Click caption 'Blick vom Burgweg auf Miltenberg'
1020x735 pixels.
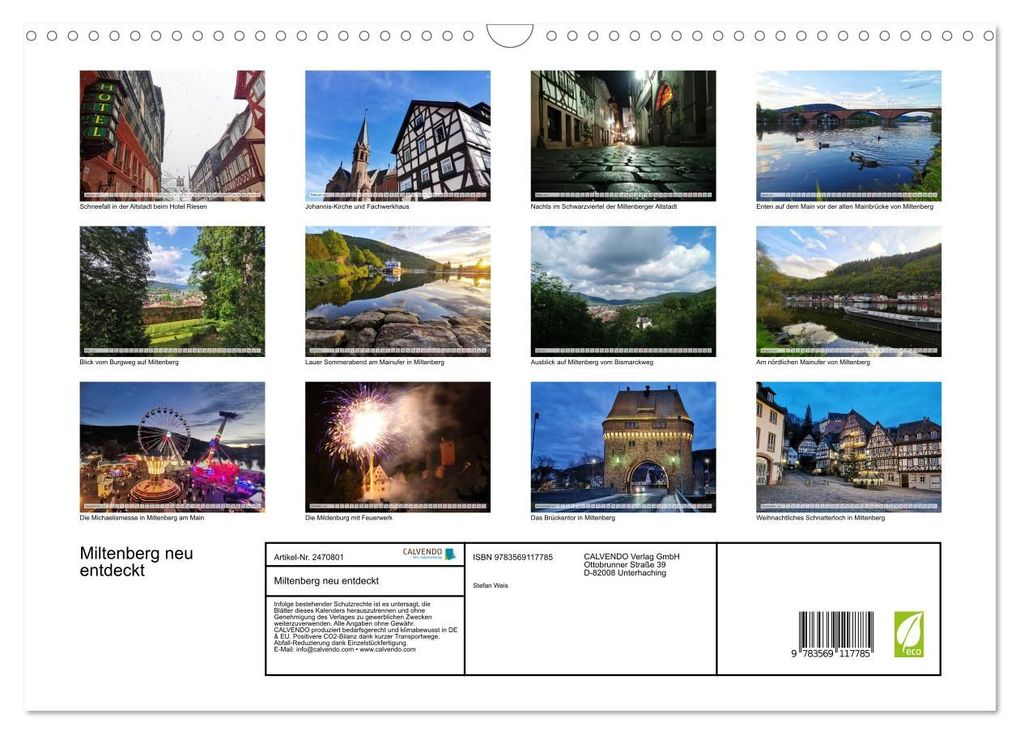129,362
